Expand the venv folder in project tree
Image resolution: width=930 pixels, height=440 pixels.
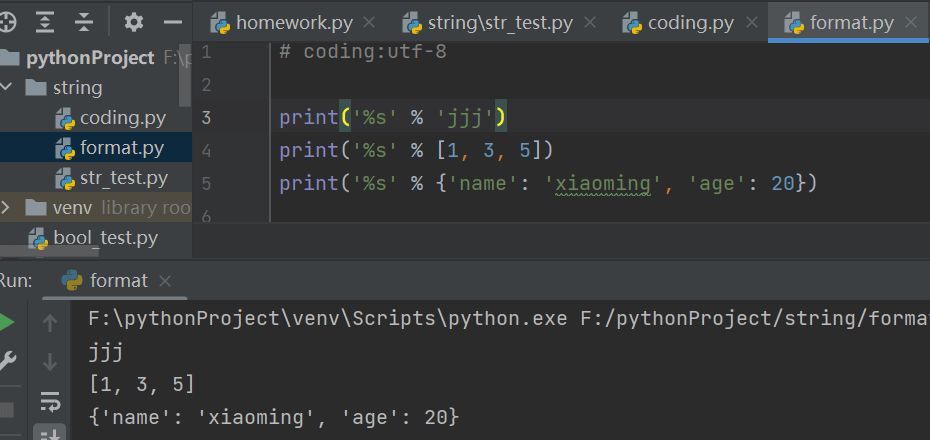point(8,208)
